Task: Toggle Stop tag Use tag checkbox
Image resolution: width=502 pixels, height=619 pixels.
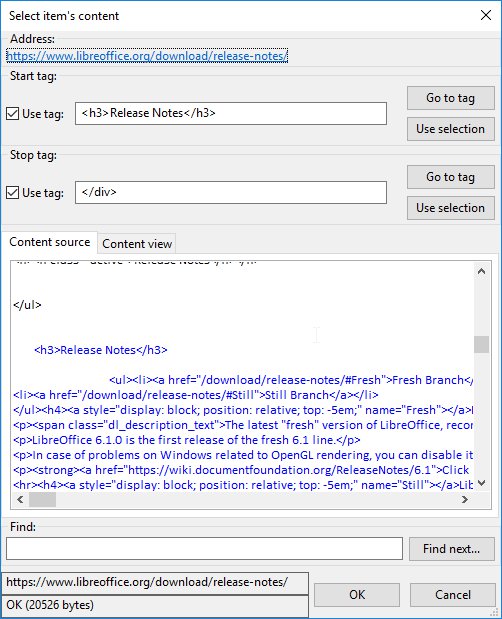Action: [x=13, y=193]
